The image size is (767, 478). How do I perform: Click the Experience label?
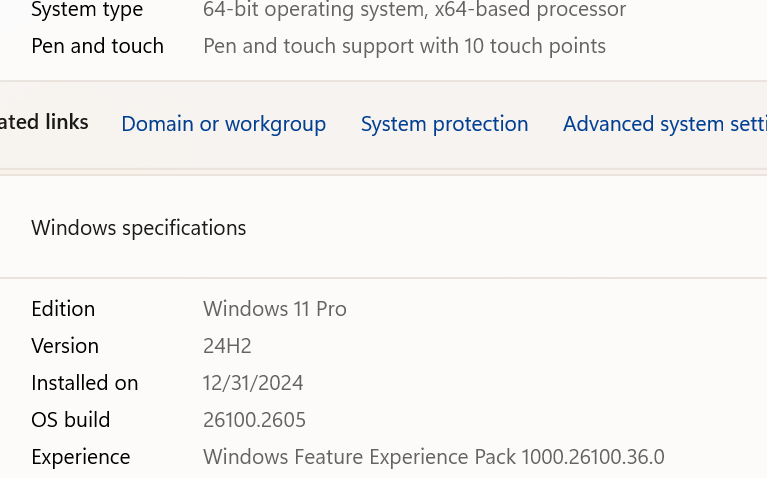coord(81,457)
